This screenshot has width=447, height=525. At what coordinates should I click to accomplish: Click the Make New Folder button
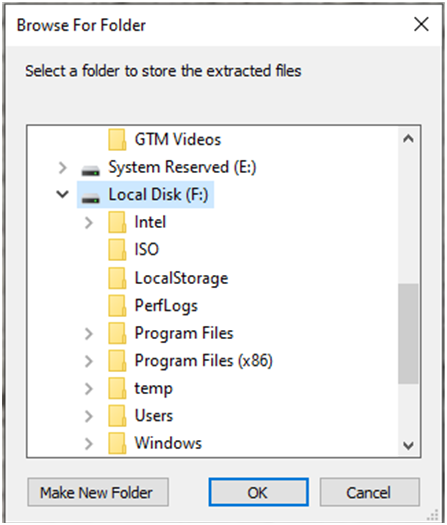(98, 492)
